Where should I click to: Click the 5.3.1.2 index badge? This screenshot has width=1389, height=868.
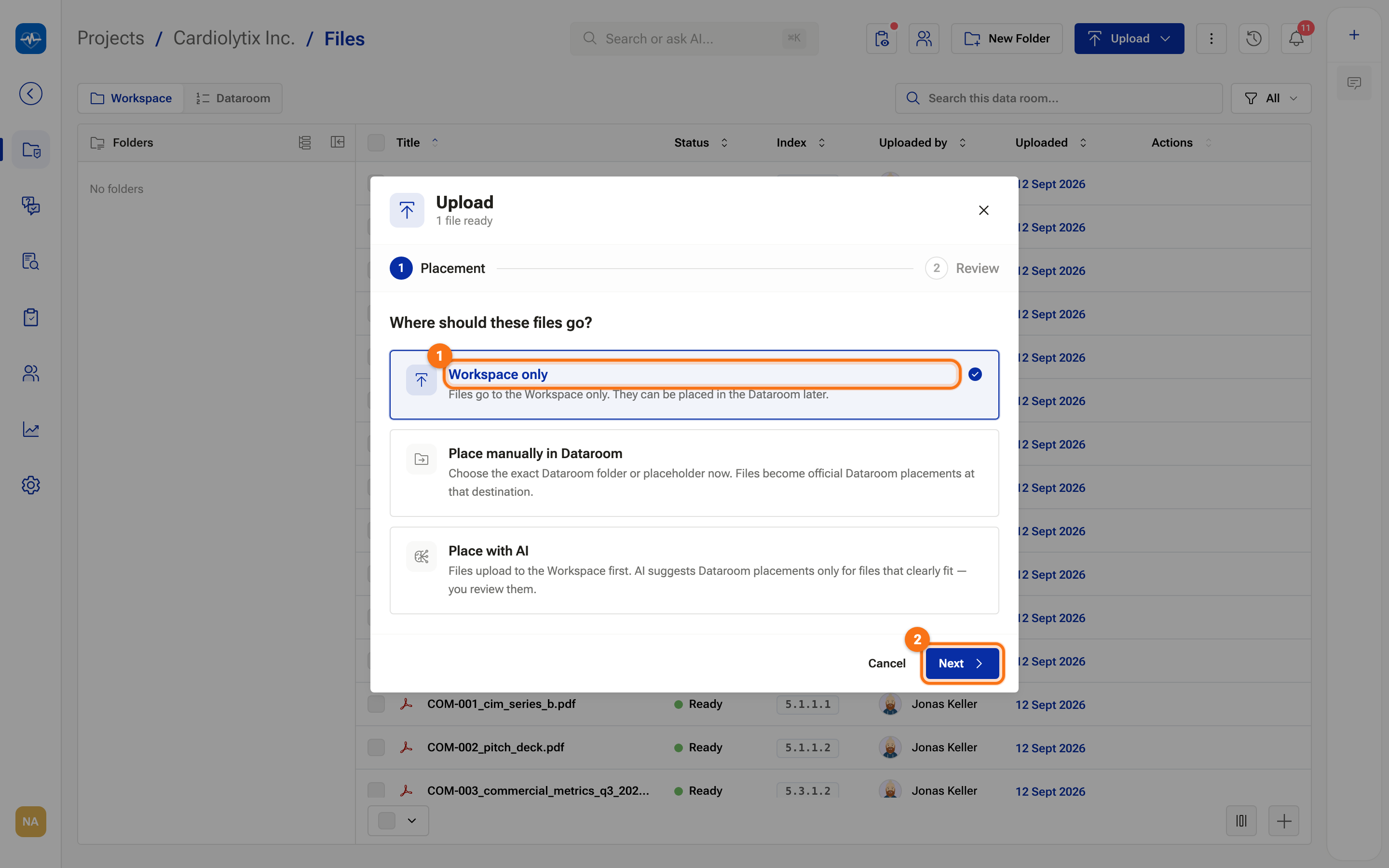[807, 790]
